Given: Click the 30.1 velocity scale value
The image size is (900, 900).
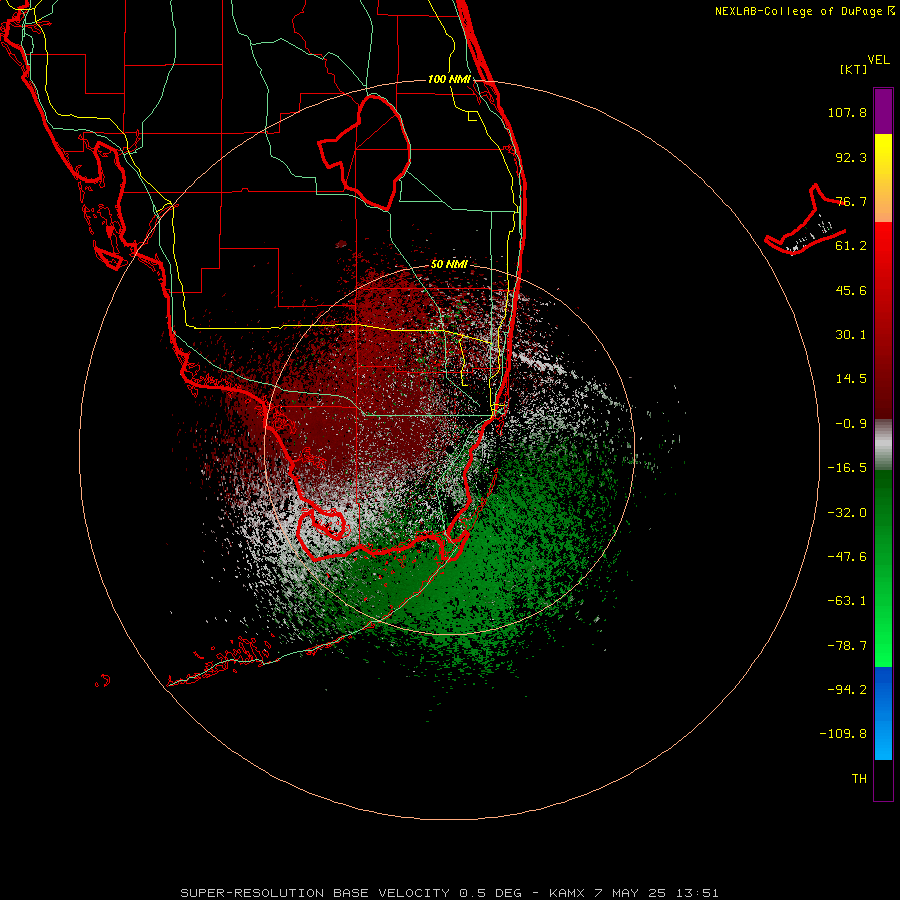Looking at the screenshot, I should click(x=851, y=335).
